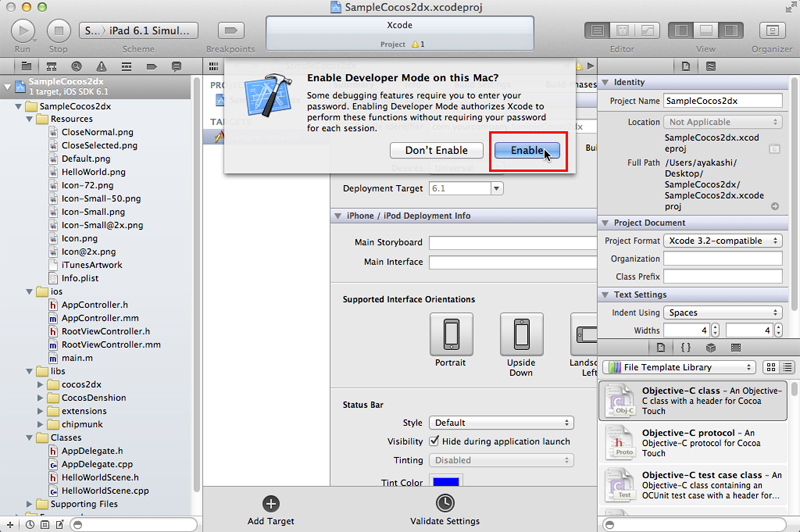Select HelloWorldScene.cpp file
The height and width of the screenshot is (532, 800).
click(x=105, y=491)
